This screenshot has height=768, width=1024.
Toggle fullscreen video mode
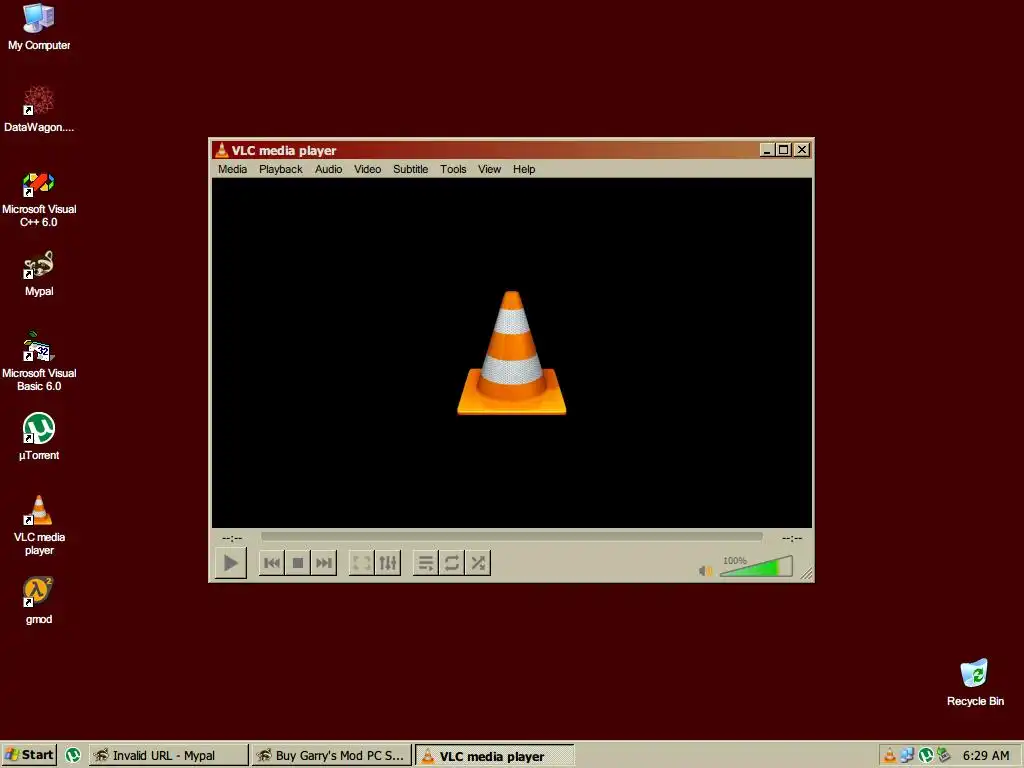pyautogui.click(x=361, y=563)
